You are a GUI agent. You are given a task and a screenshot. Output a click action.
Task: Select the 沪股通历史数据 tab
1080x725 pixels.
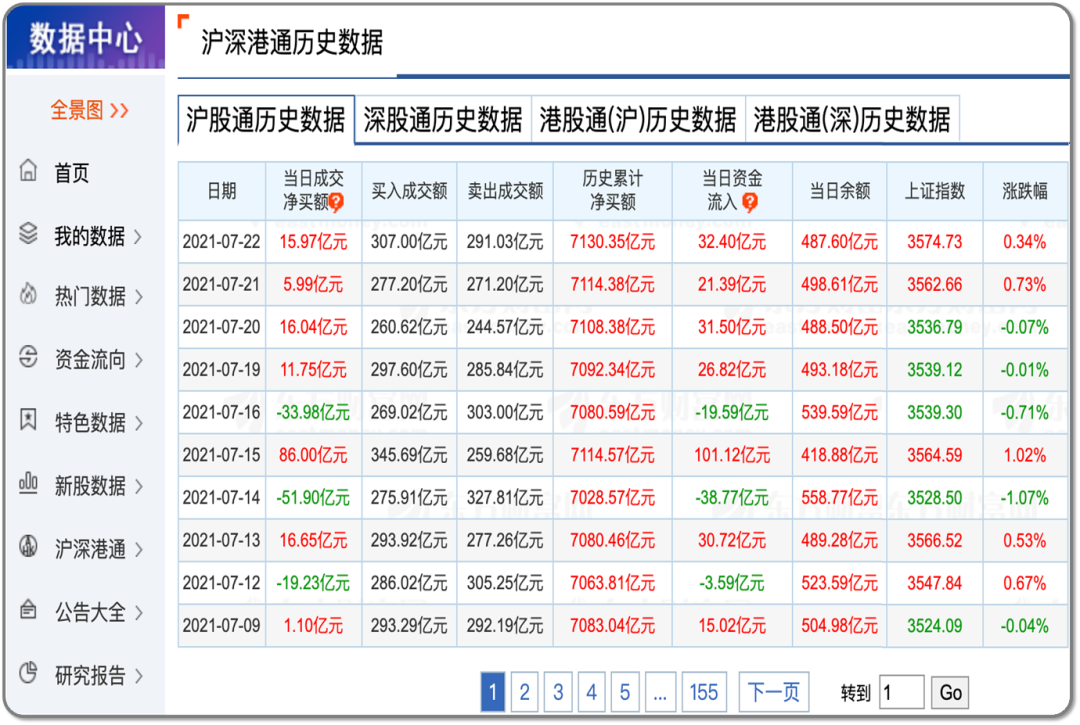click(x=266, y=120)
